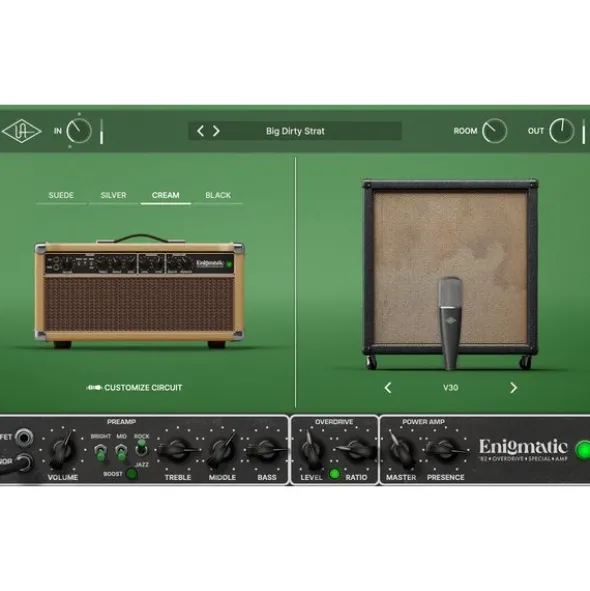This screenshot has height=591, width=590.
Task: Turn the BASS knob
Action: pos(267,450)
